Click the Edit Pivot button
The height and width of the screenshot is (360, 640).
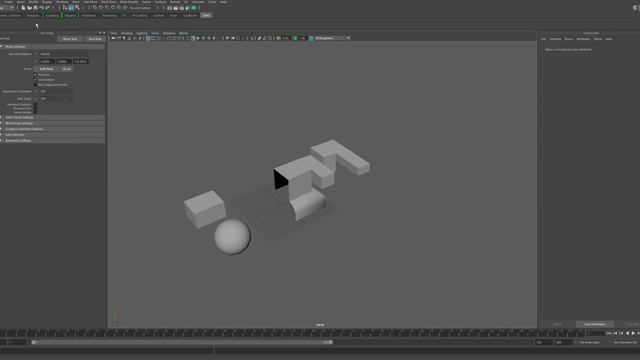[47, 69]
